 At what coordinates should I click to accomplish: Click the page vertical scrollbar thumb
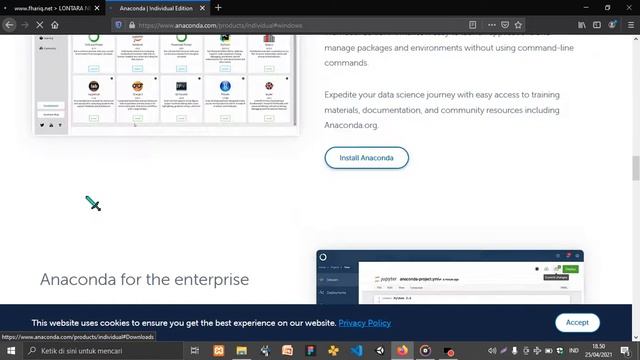(x=636, y=168)
